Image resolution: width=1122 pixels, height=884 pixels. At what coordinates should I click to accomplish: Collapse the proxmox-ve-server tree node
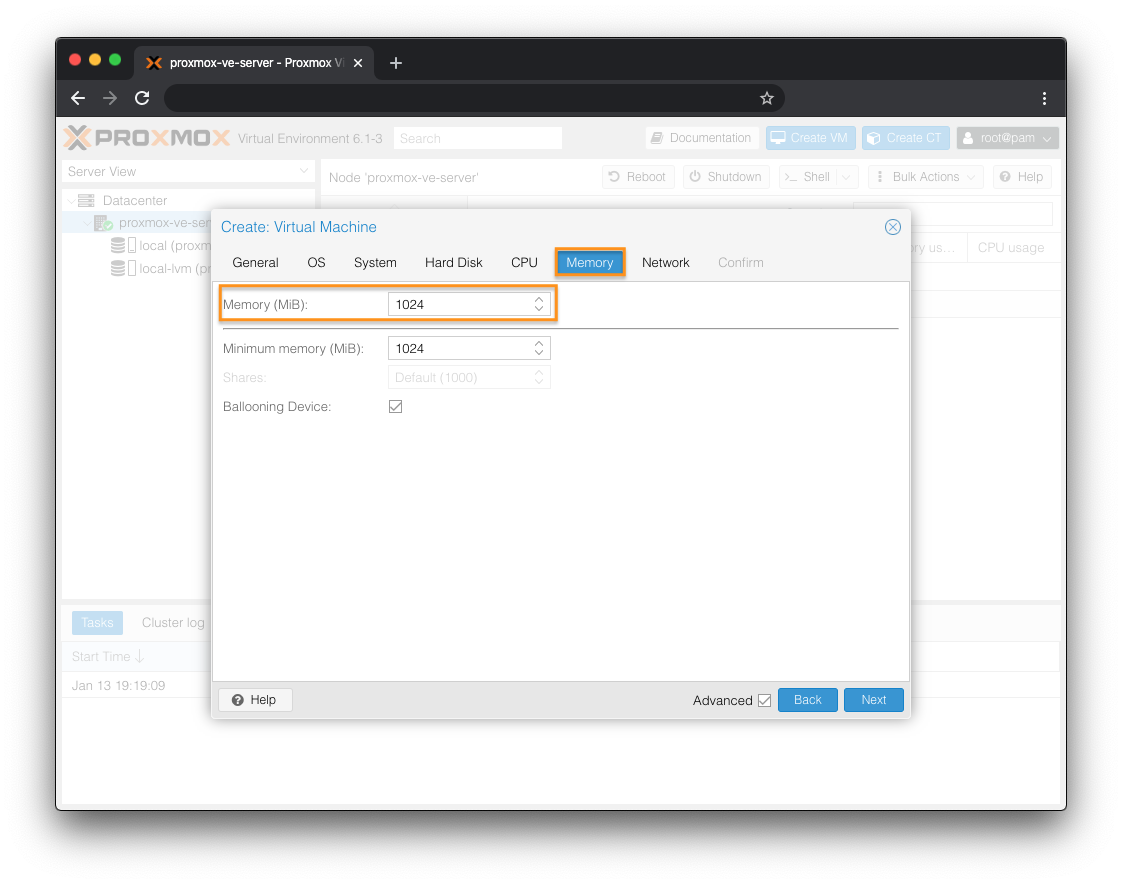[x=87, y=223]
